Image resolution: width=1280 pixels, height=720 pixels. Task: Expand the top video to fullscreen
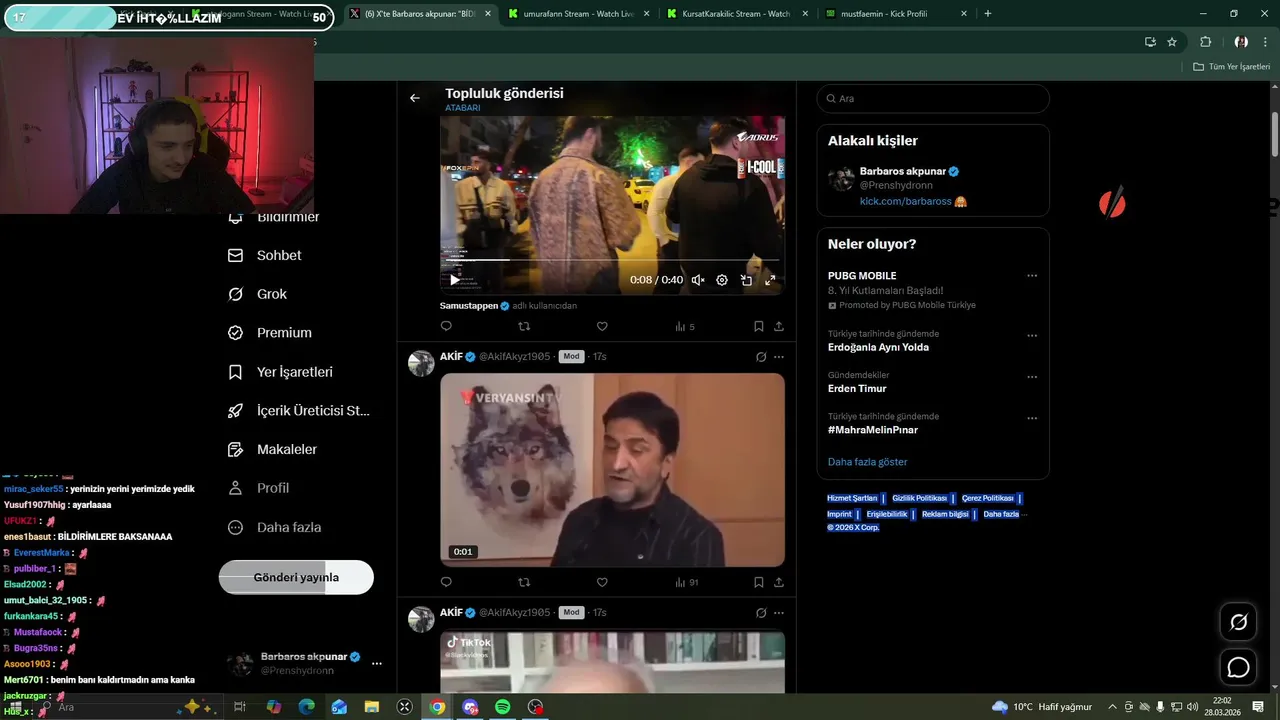(x=770, y=280)
